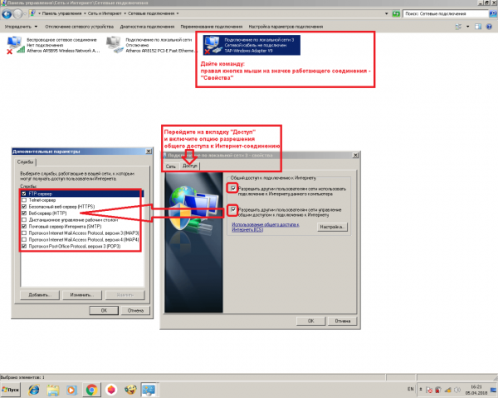The height and width of the screenshot is (398, 498).
Task: Toggle allowing other users to use this connection
Action: [x=233, y=188]
